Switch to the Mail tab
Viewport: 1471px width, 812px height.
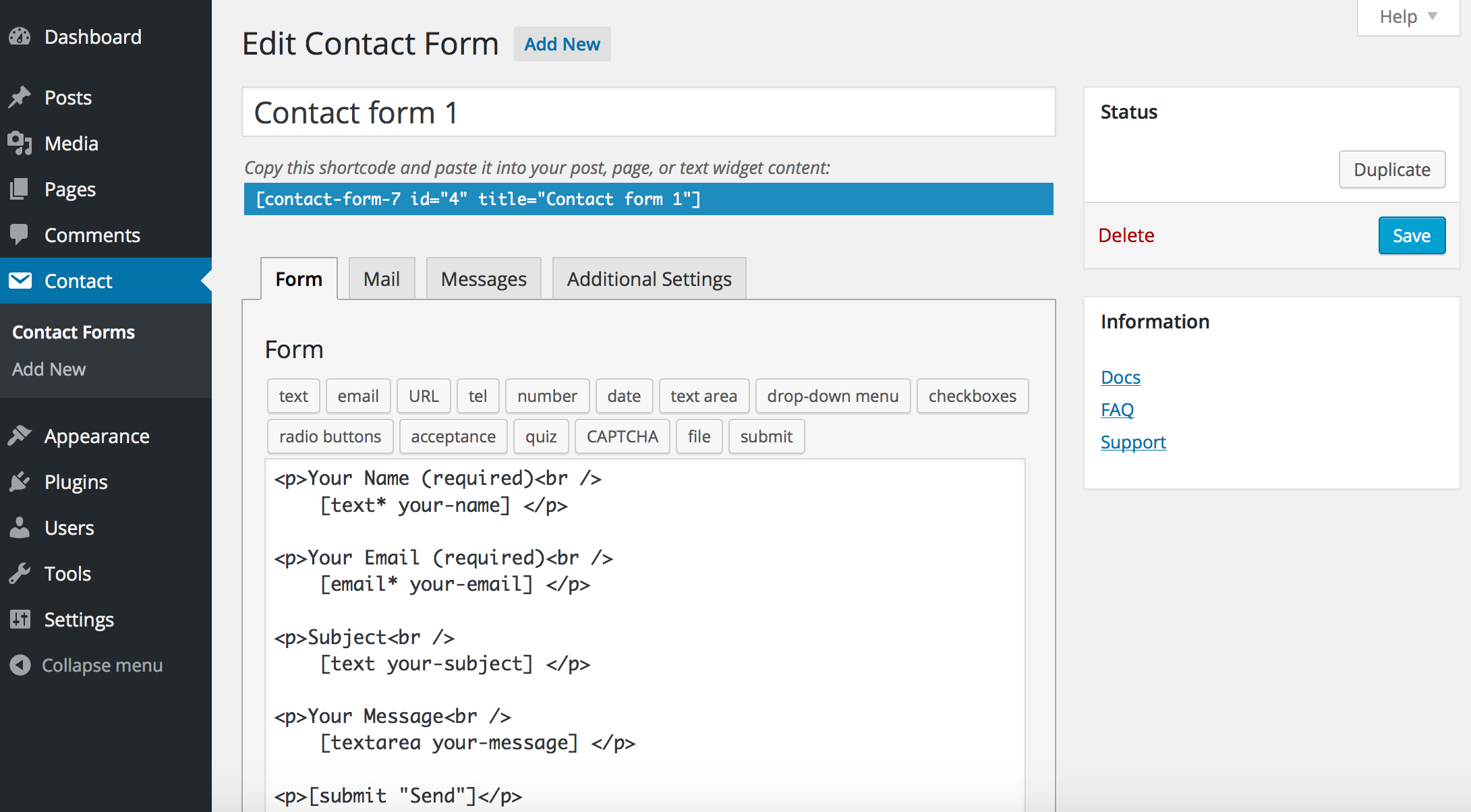(x=380, y=279)
